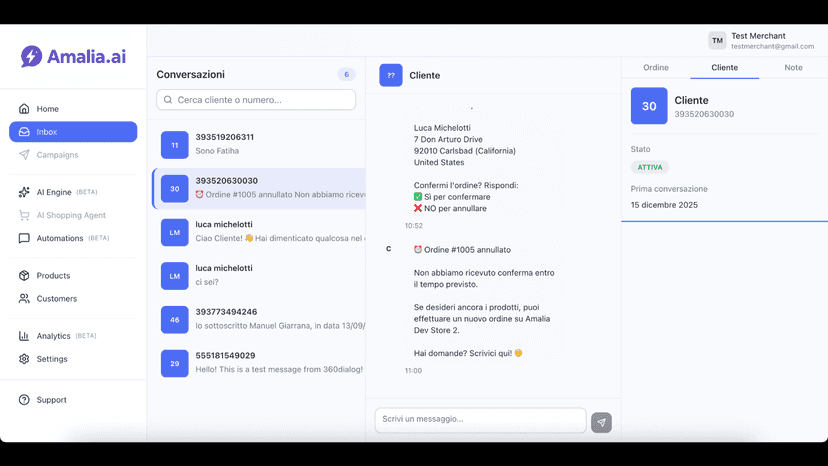This screenshot has height=466, width=828.
Task: Go to Products page
Action: point(73,276)
